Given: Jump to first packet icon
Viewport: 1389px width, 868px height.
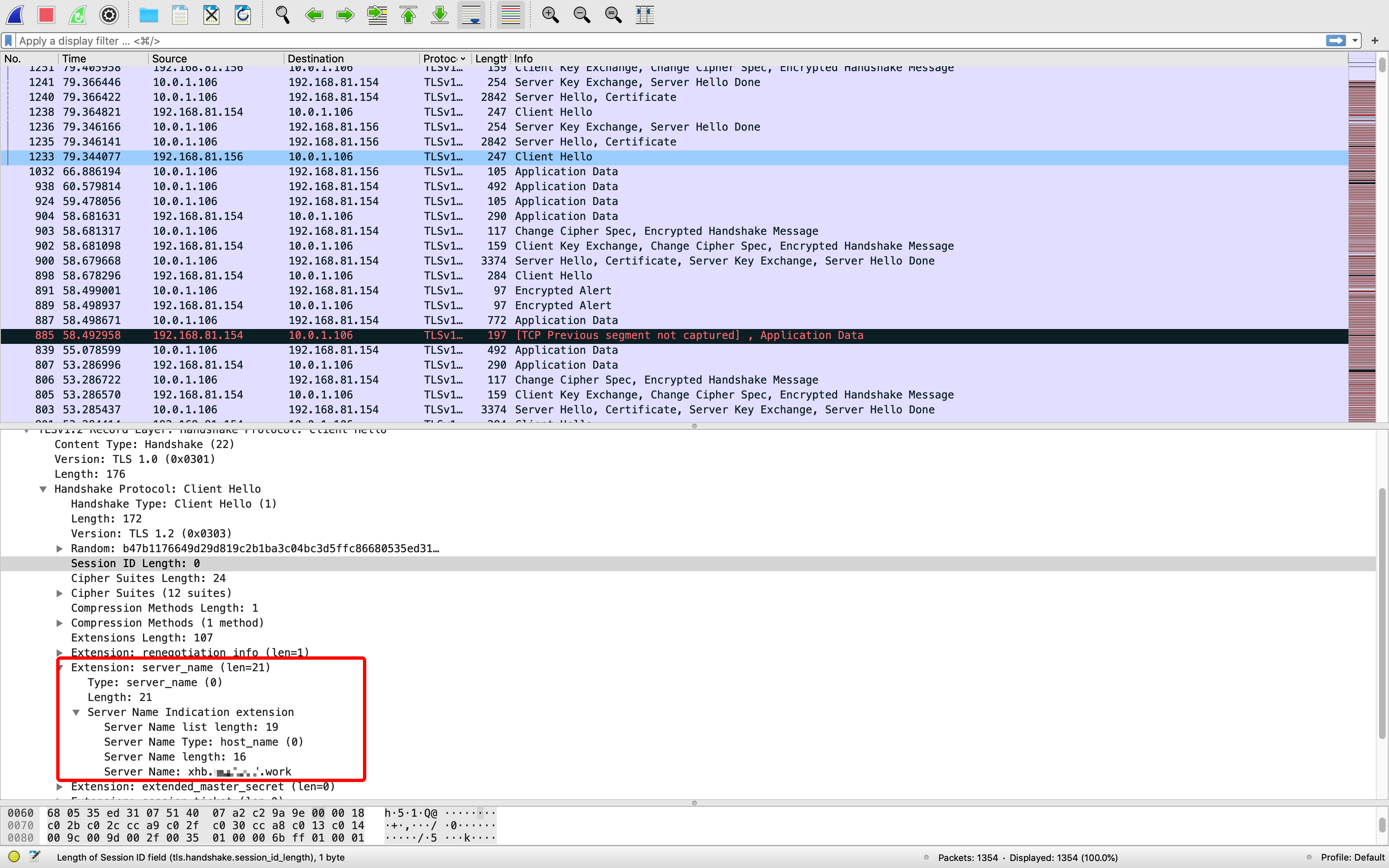Looking at the screenshot, I should point(408,15).
